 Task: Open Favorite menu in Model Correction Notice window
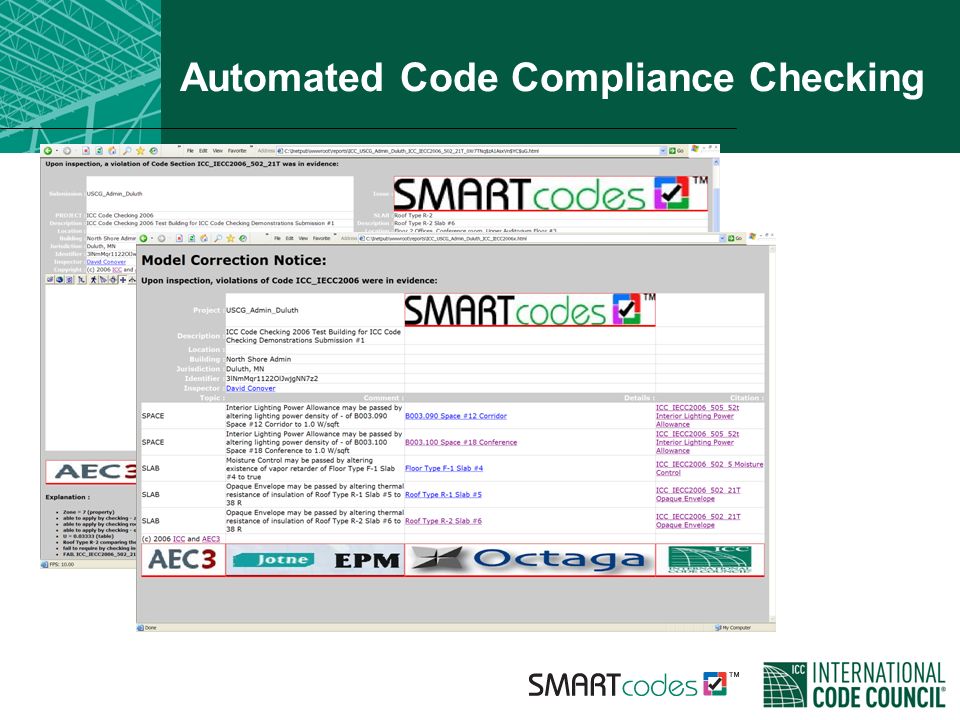(x=321, y=238)
